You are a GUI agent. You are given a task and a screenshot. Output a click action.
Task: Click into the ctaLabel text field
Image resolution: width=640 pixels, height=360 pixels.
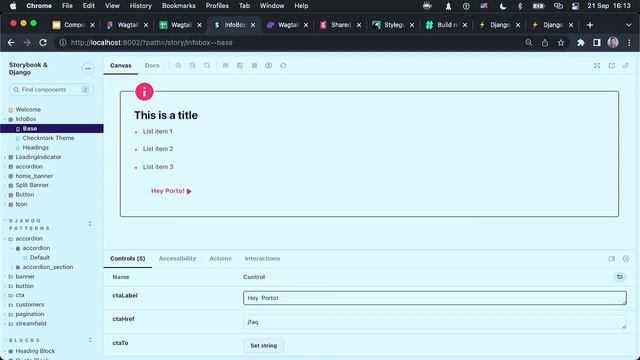[x=435, y=298]
